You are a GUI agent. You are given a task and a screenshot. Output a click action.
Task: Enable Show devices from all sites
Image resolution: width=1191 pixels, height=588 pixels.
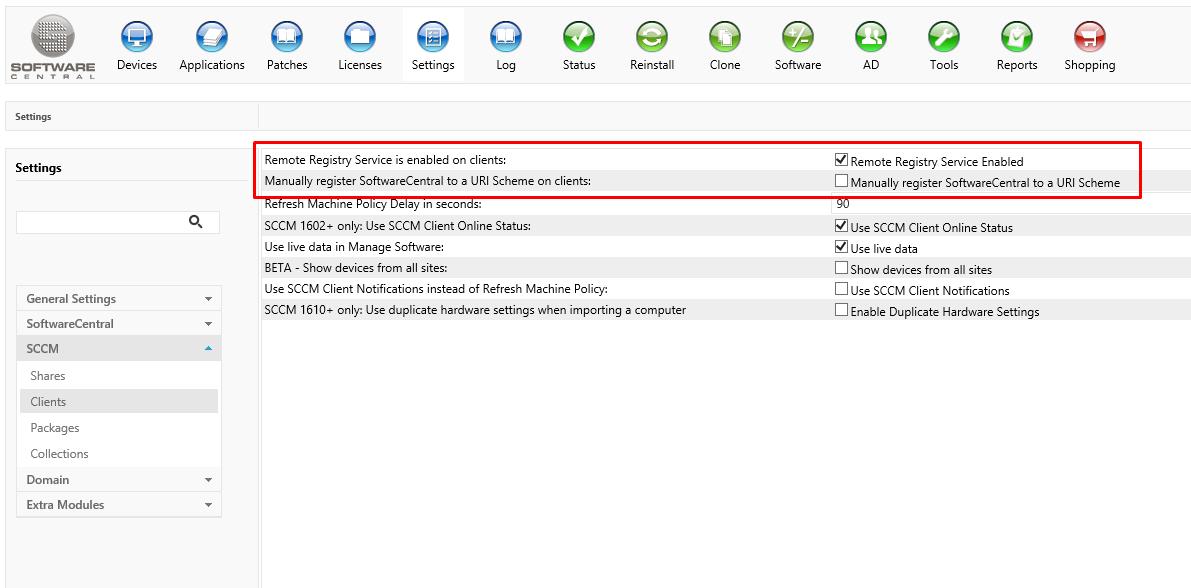coord(842,268)
